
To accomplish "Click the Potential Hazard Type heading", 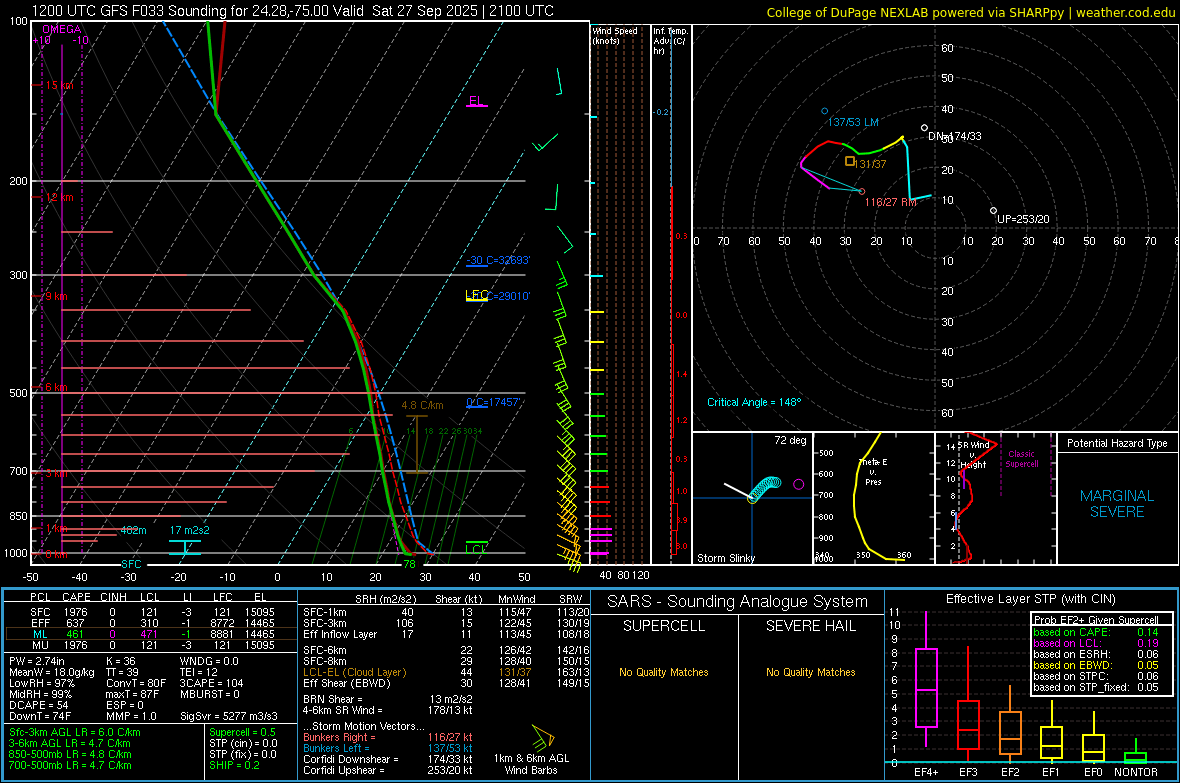I will pyautogui.click(x=1117, y=443).
